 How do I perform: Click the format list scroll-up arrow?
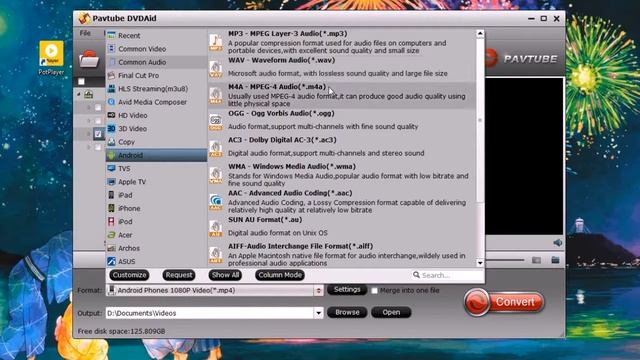480,33
